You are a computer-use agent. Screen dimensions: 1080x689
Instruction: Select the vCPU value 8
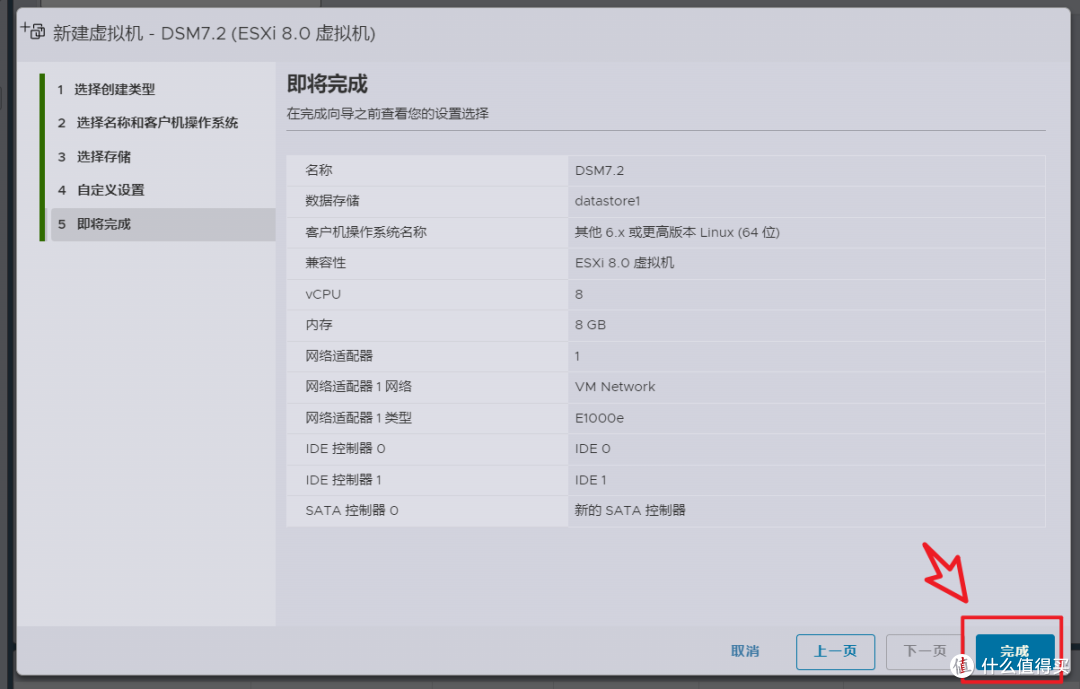(579, 294)
